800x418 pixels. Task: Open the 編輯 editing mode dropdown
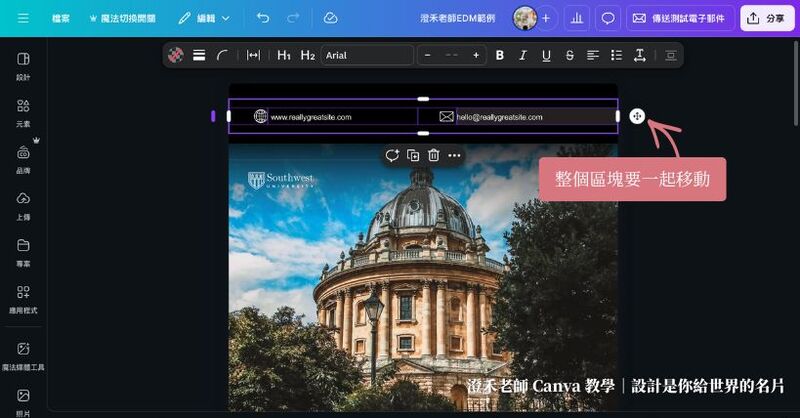click(x=204, y=18)
